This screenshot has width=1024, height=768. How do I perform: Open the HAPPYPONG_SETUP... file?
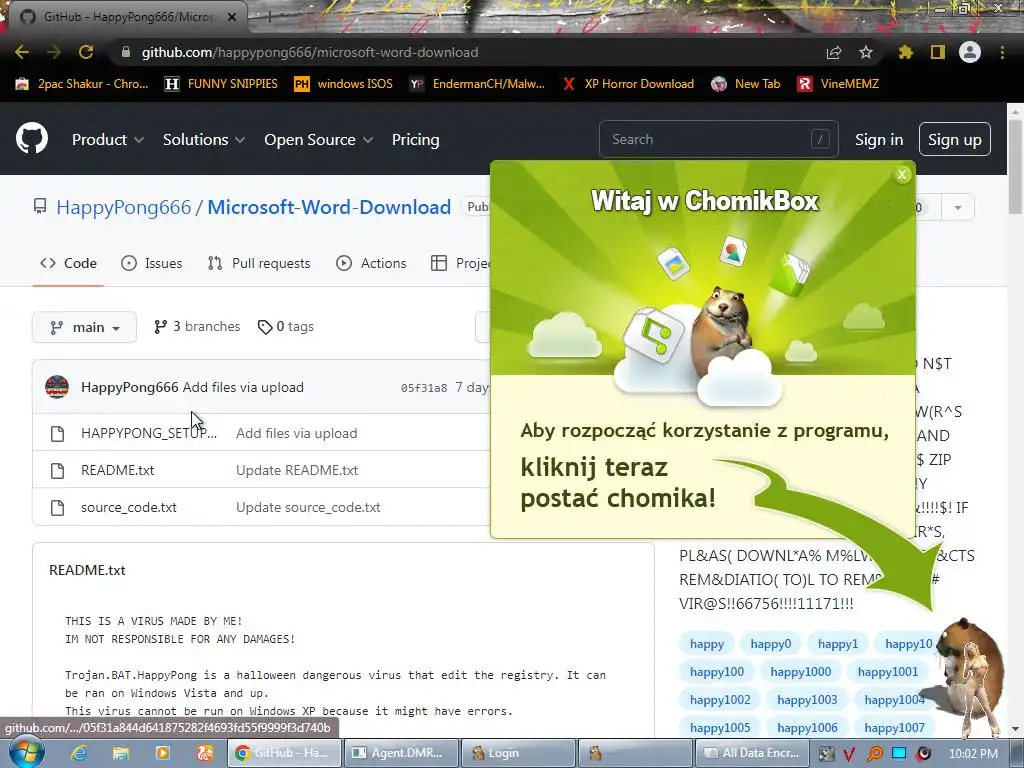pos(149,434)
